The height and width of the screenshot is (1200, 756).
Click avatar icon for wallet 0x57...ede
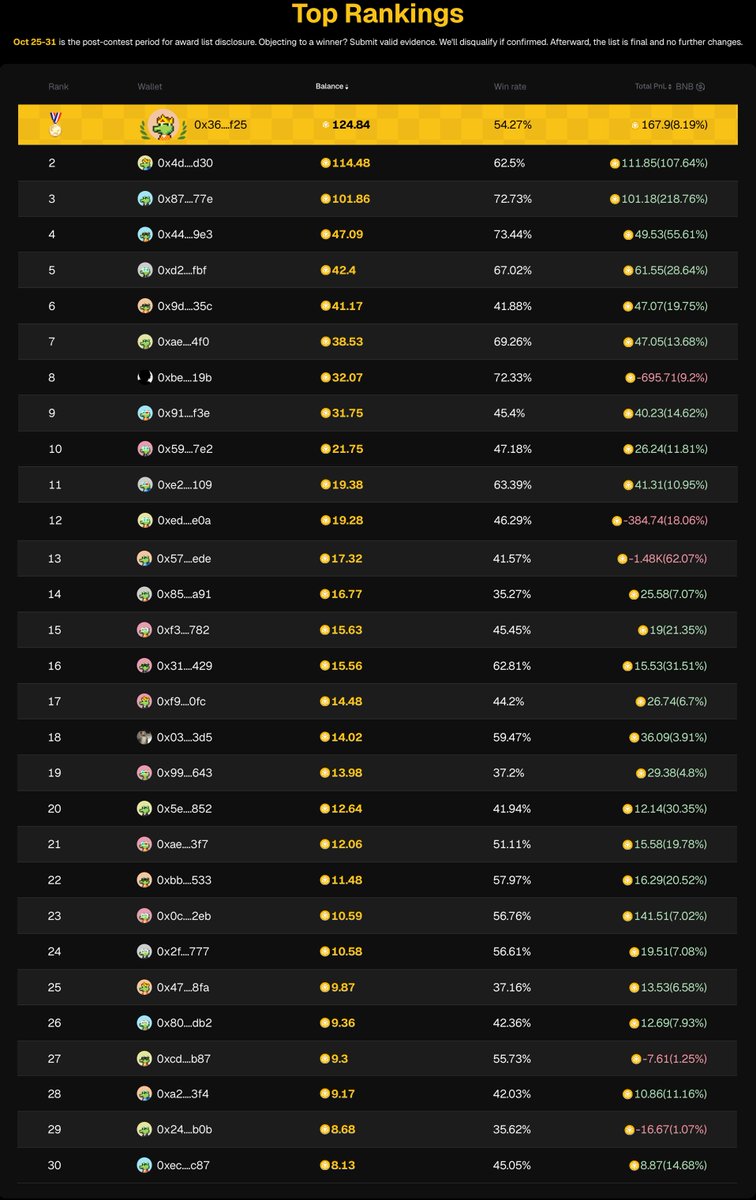(145, 558)
